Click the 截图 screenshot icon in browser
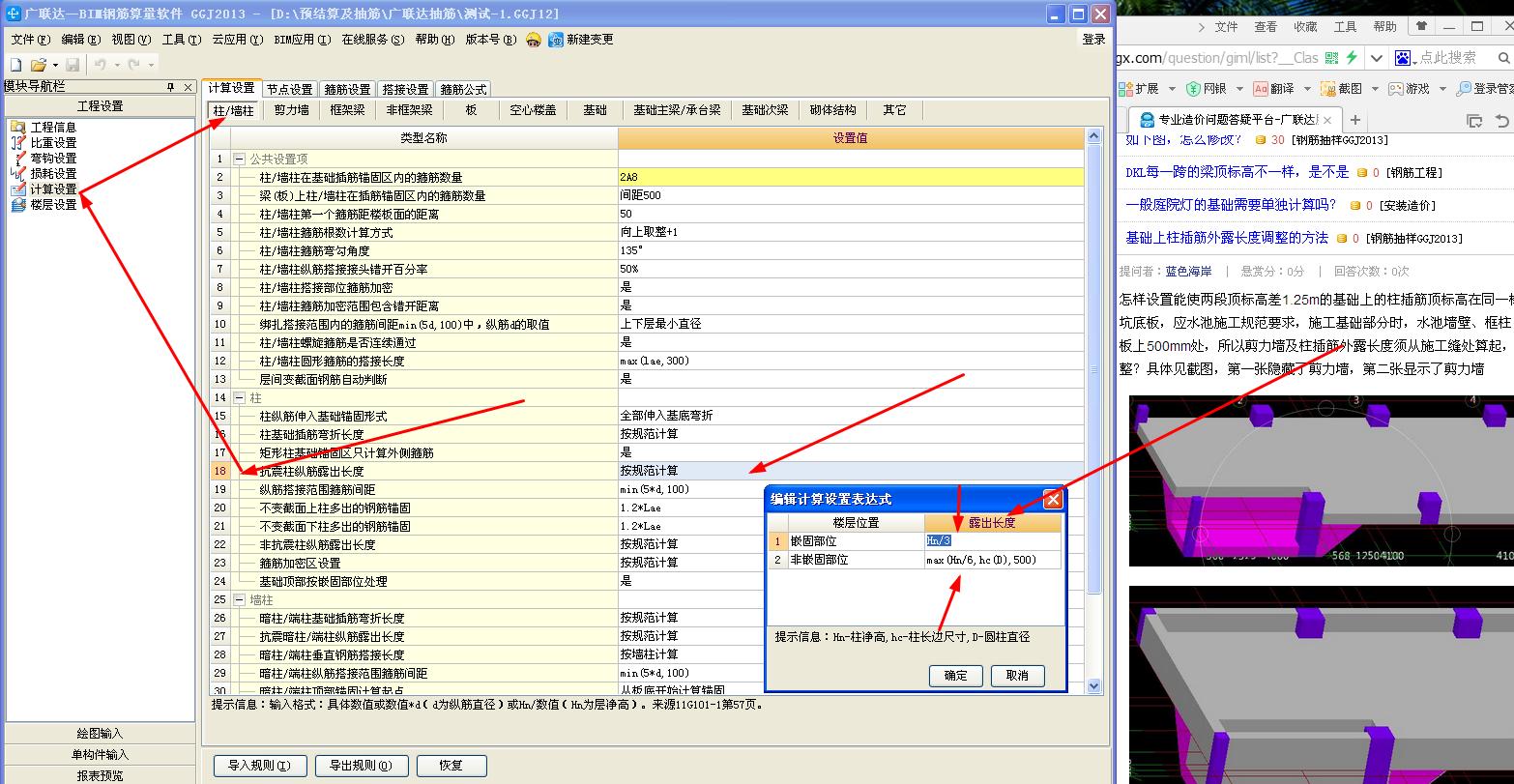This screenshot has width=1514, height=784. tap(1328, 89)
